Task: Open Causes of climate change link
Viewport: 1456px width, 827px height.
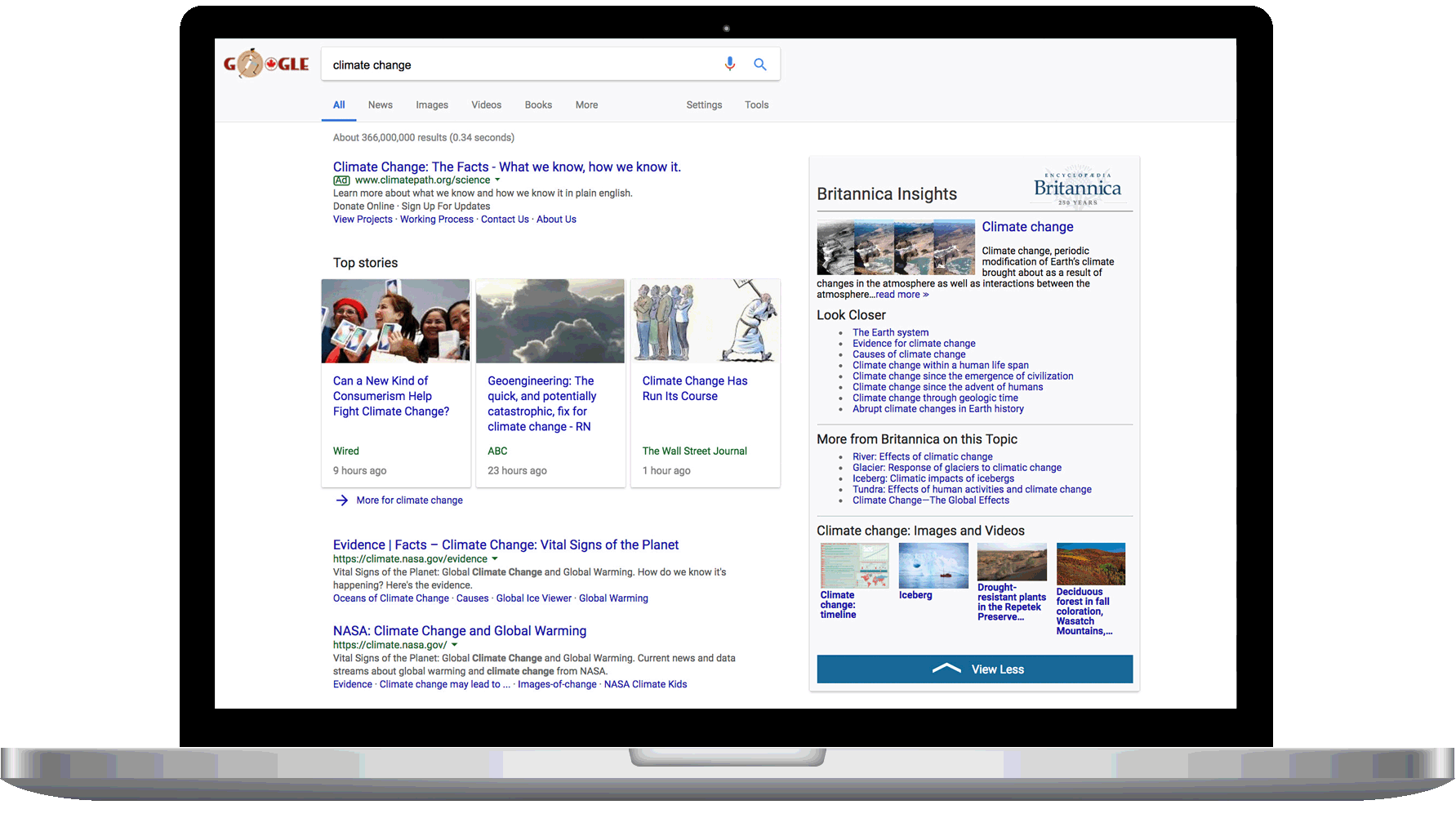Action: point(909,354)
